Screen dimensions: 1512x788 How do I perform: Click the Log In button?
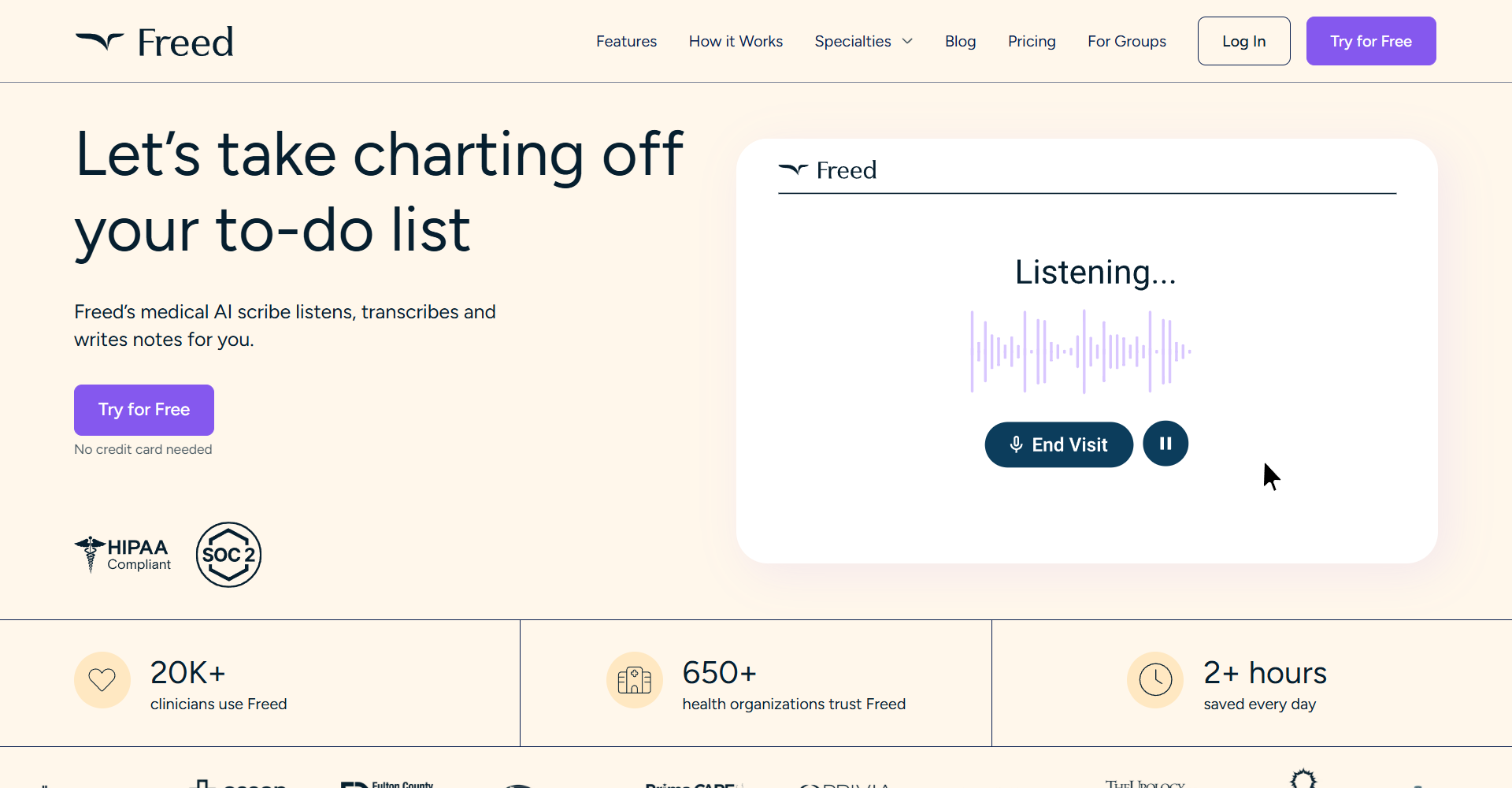pyautogui.click(x=1243, y=41)
